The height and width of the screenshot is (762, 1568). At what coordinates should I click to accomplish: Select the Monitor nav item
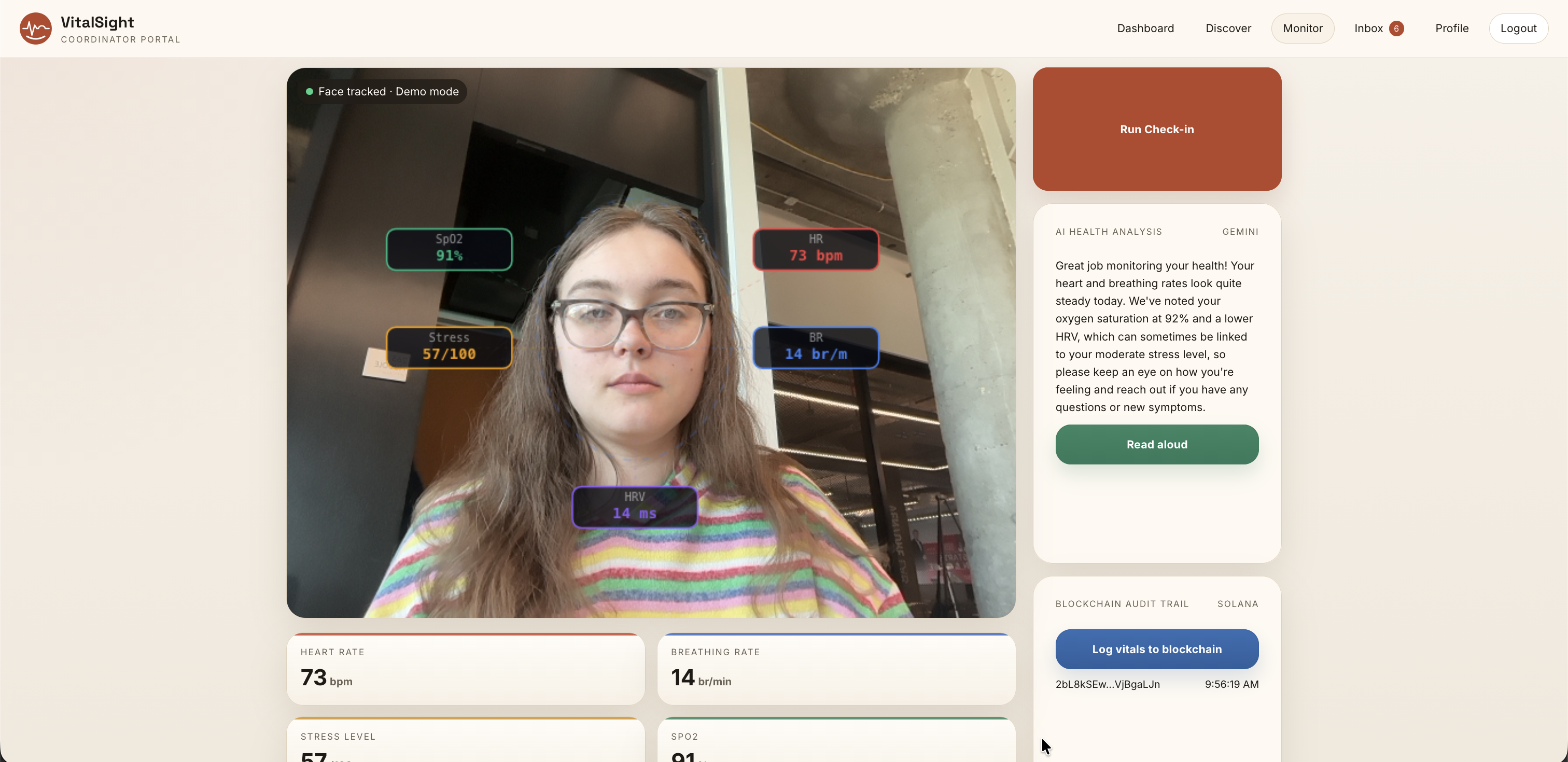pyautogui.click(x=1302, y=29)
